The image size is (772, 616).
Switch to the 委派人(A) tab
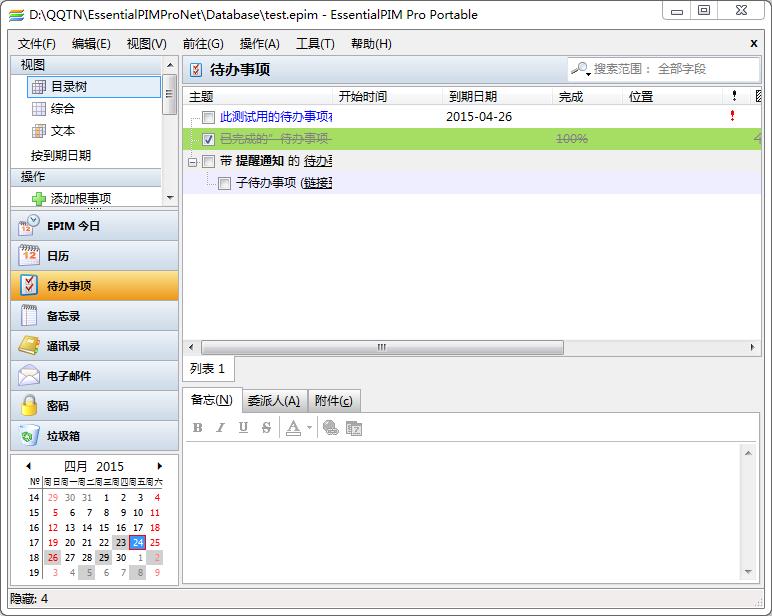(273, 401)
